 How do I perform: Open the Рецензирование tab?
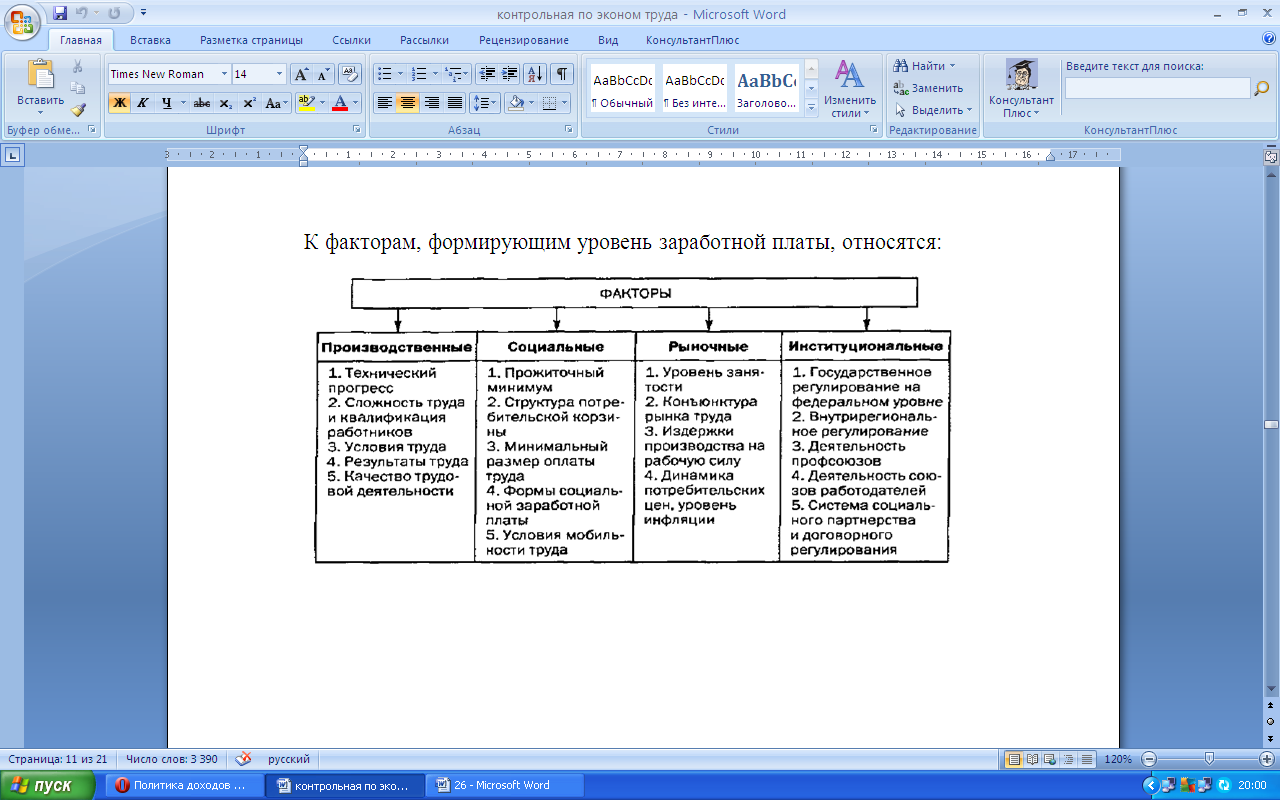[x=524, y=40]
